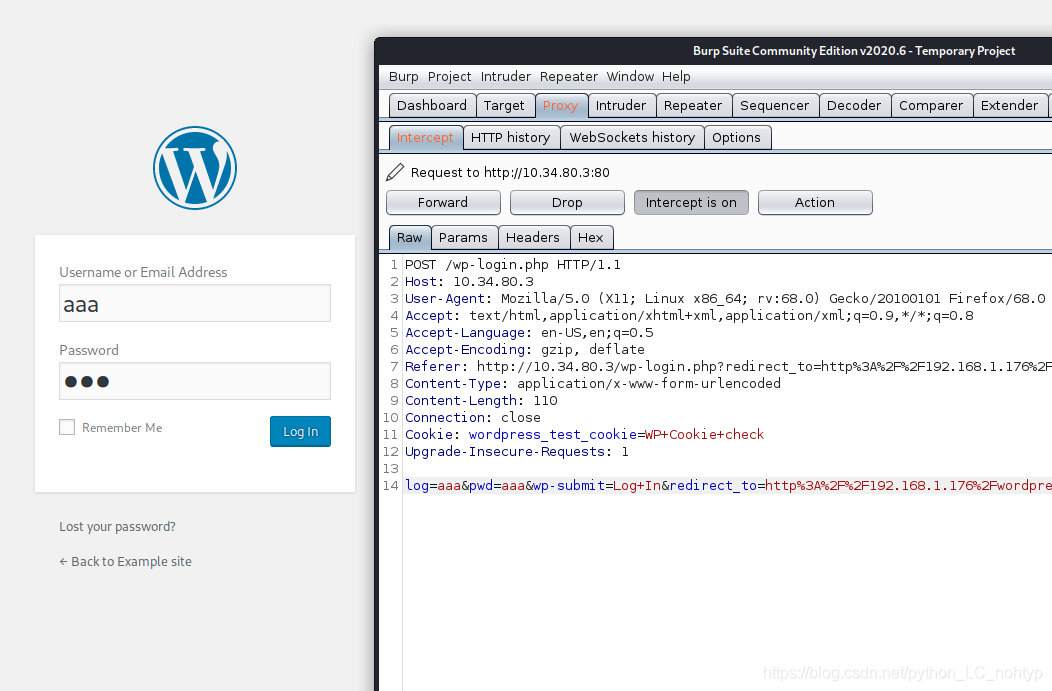Open the Burp menu
Screen dimensions: 1052x691
tap(403, 76)
